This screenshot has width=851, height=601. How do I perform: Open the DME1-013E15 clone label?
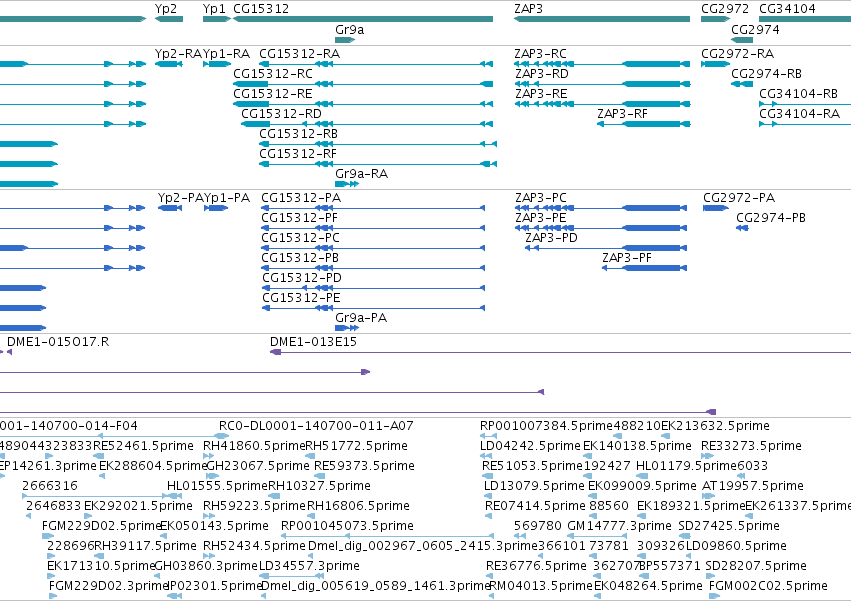[x=313, y=342]
